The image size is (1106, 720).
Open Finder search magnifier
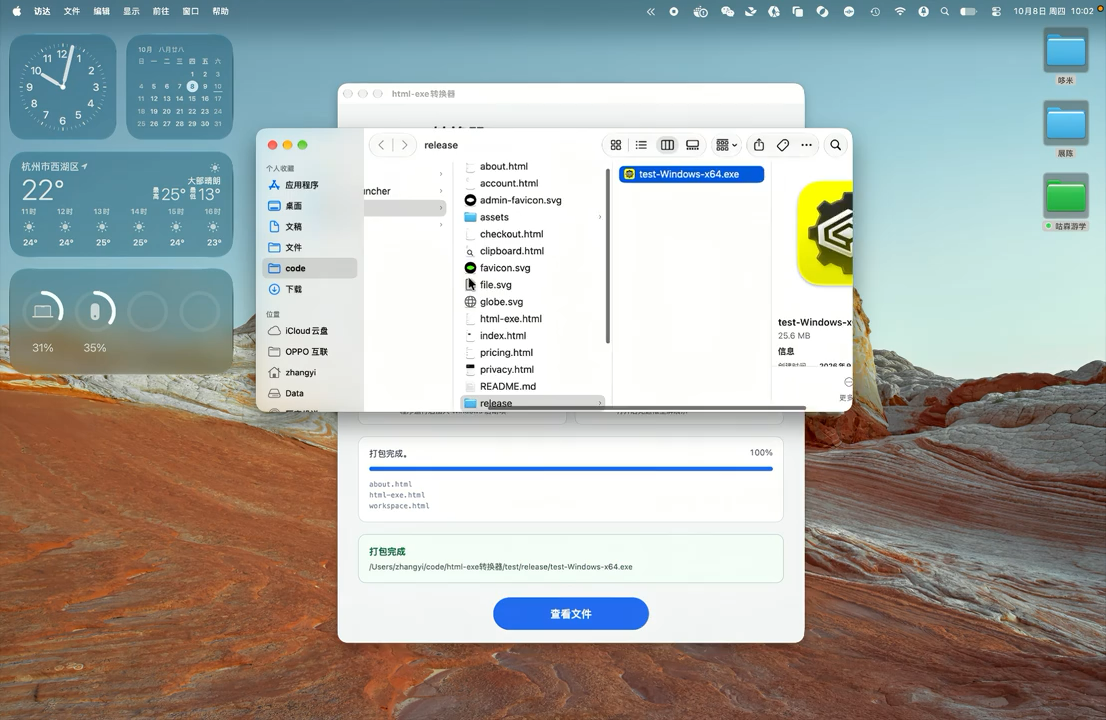pos(836,145)
